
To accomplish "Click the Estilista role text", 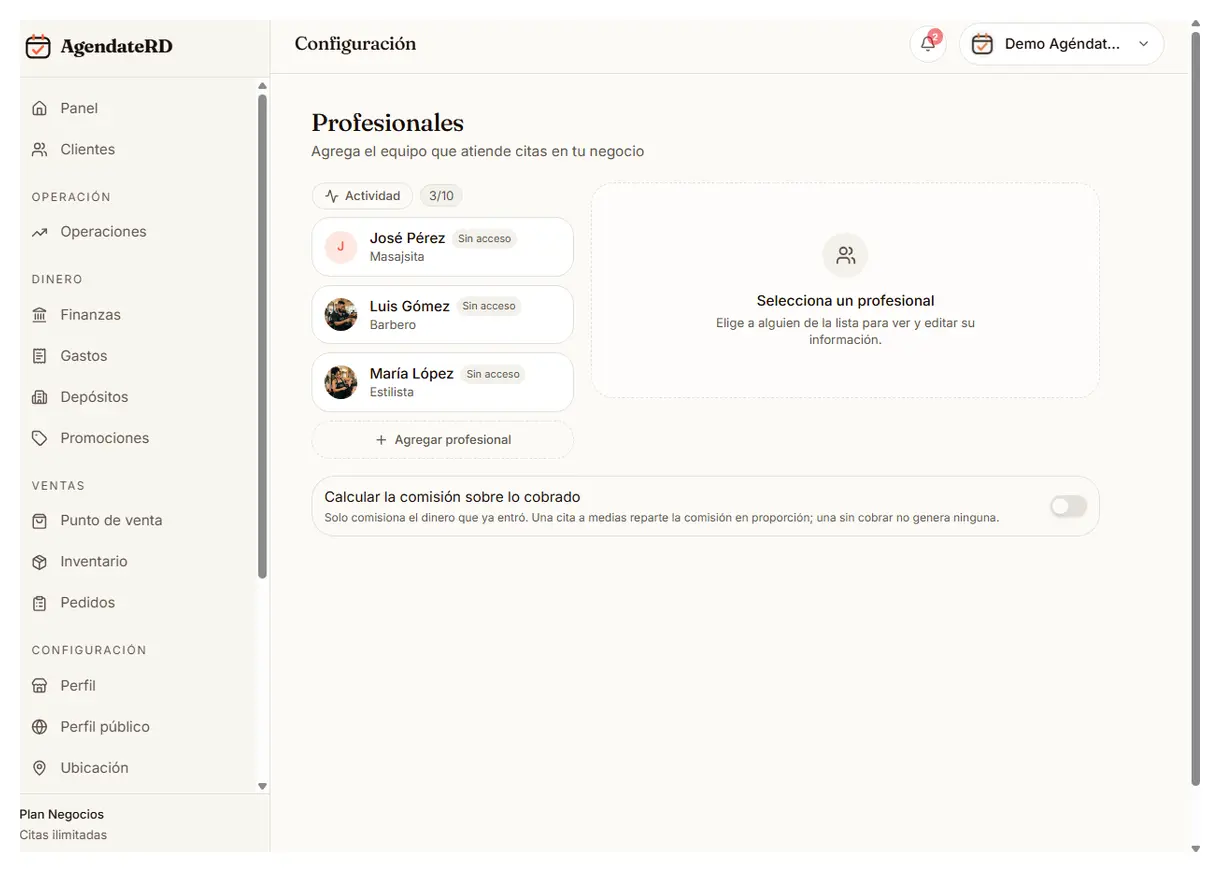I will tap(392, 392).
